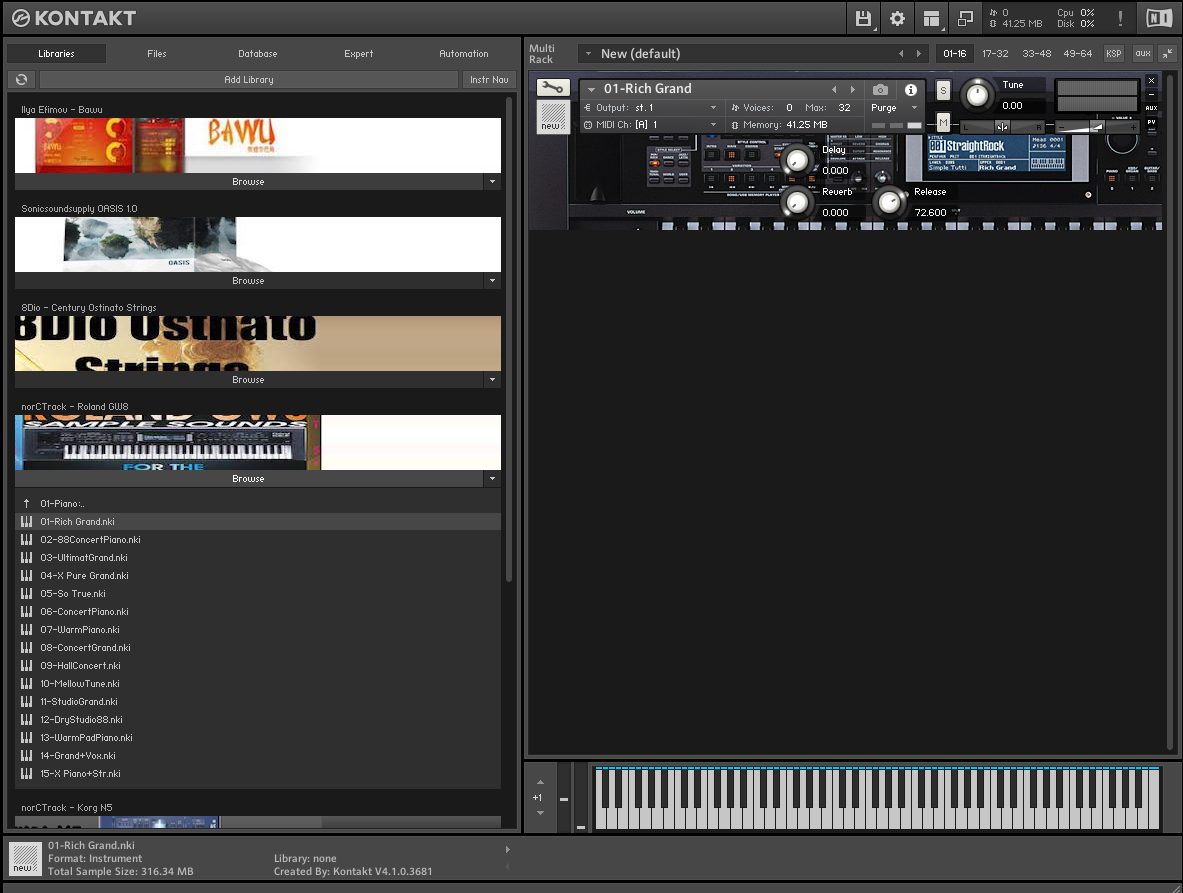The image size is (1183, 893).
Task: Click the Reverb knob
Action: tap(797, 202)
